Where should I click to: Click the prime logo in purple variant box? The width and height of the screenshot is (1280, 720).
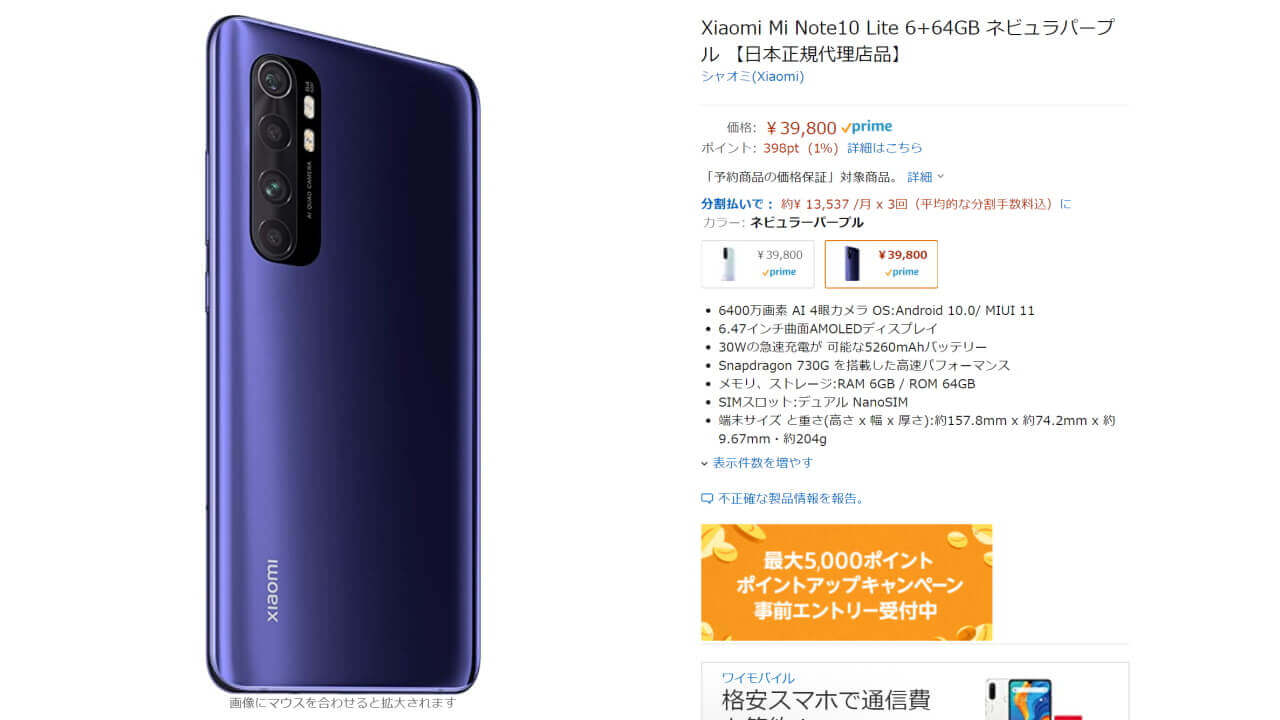coord(902,272)
